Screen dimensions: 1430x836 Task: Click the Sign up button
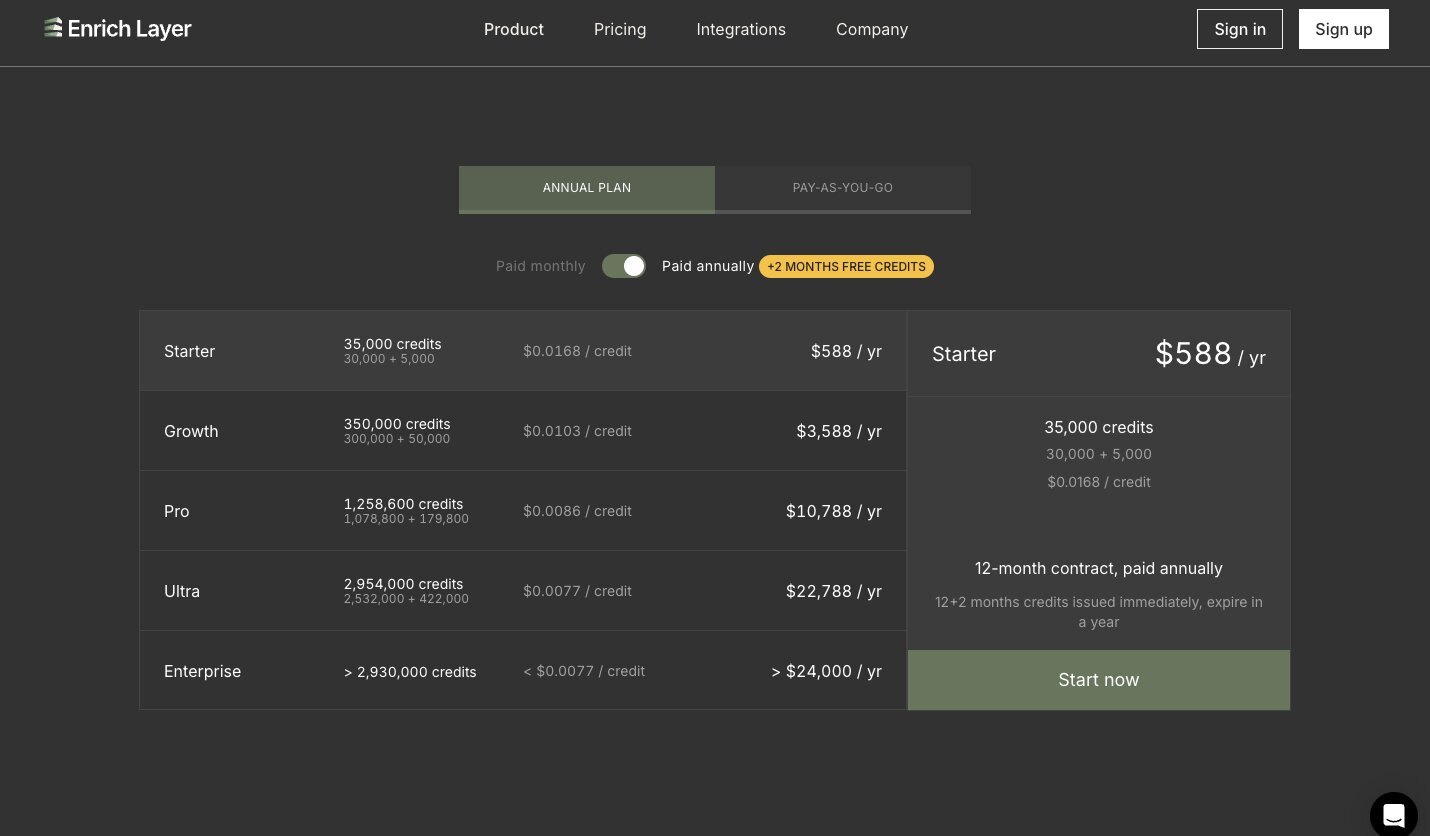click(x=1344, y=29)
